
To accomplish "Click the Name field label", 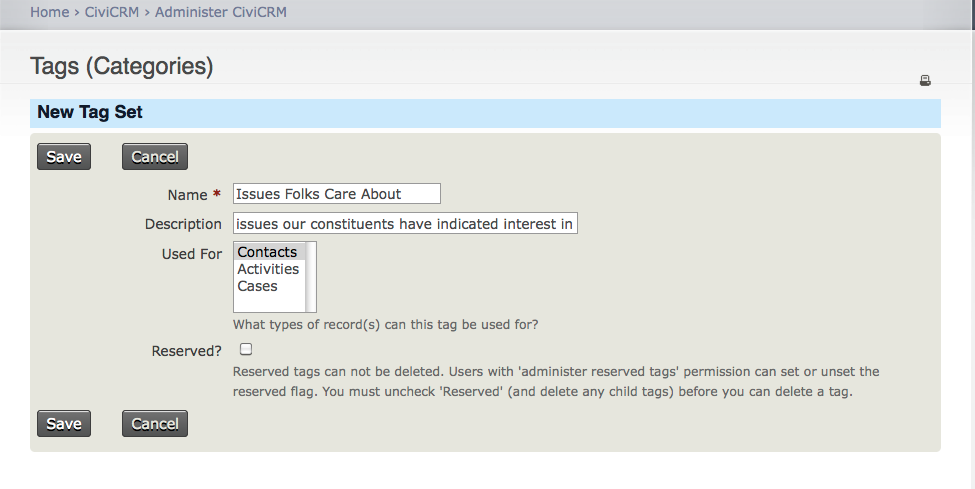I will pos(187,195).
